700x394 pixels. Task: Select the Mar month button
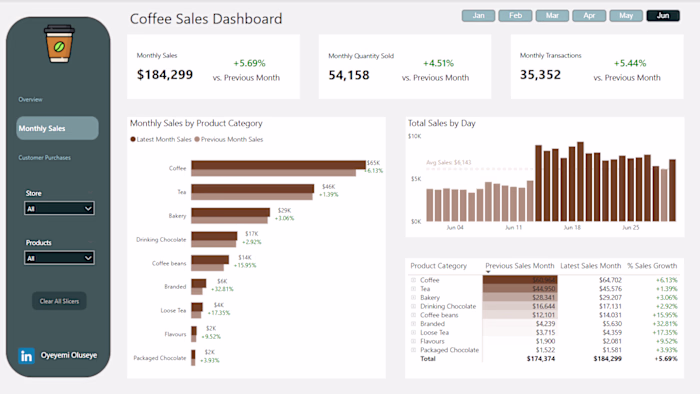(552, 16)
